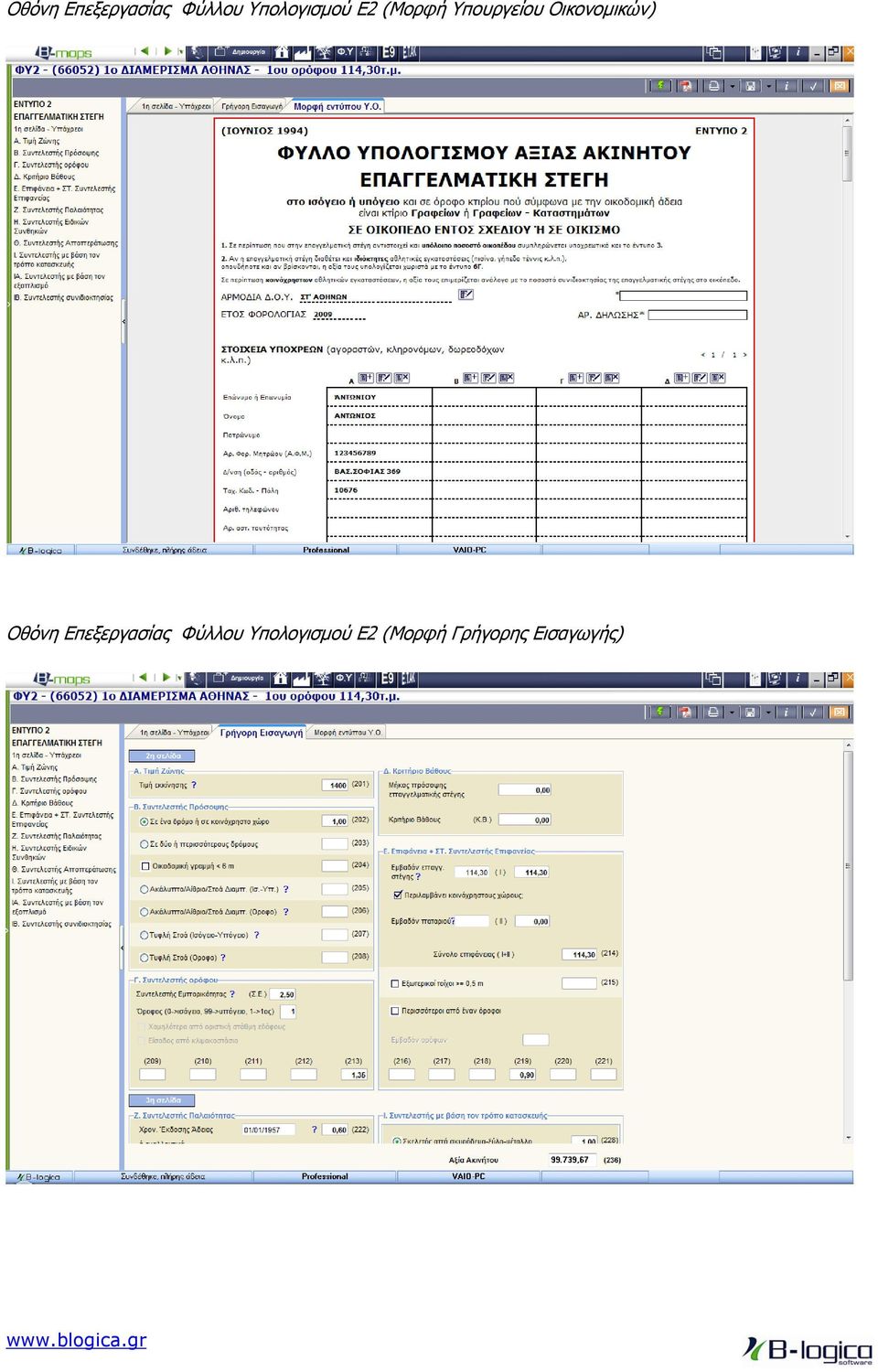
Task: Click the '2η σελίδα' button
Action: pos(163,756)
